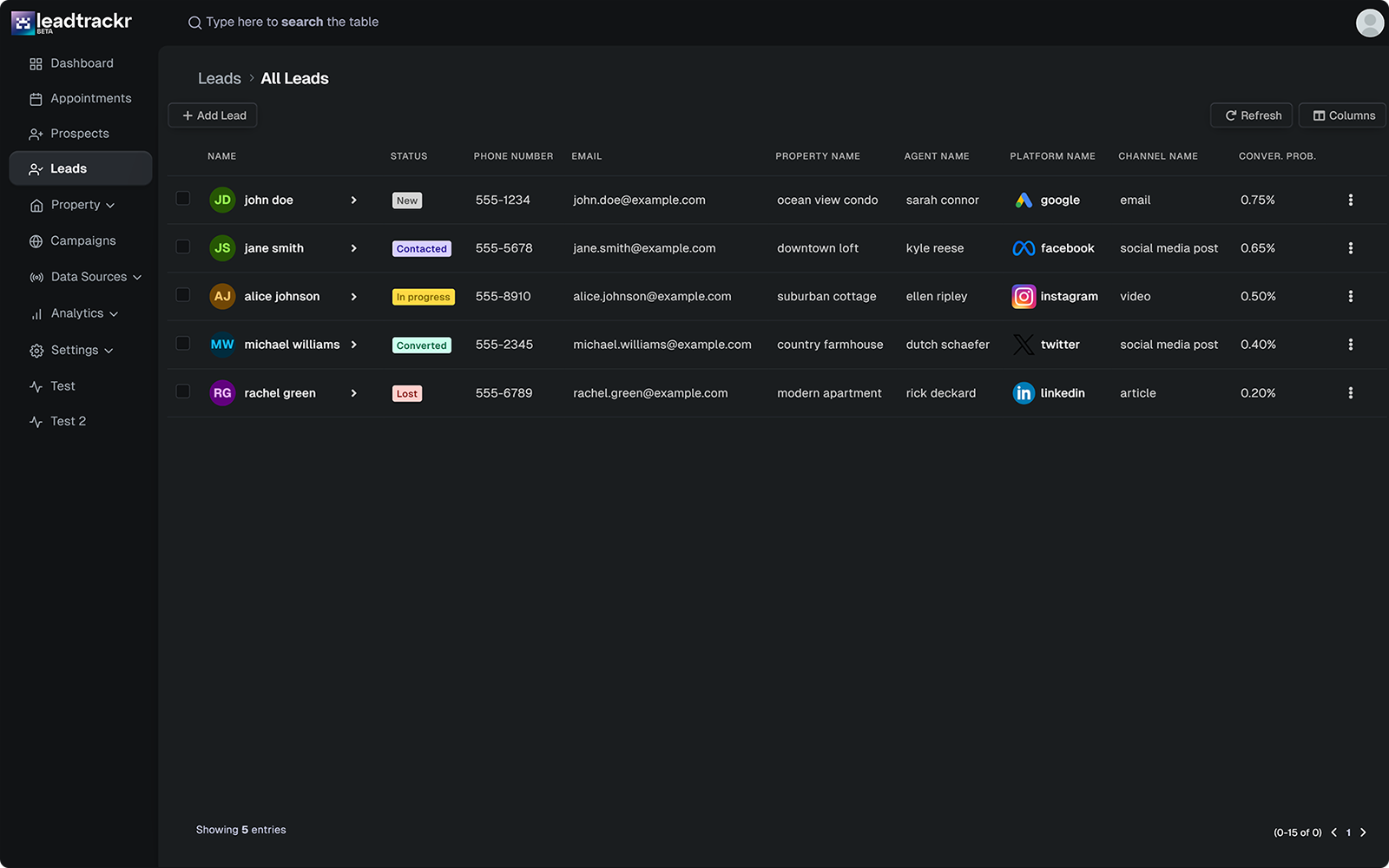Click the JS avatar for jane smith
Screen dimensions: 1389x868
click(x=222, y=248)
